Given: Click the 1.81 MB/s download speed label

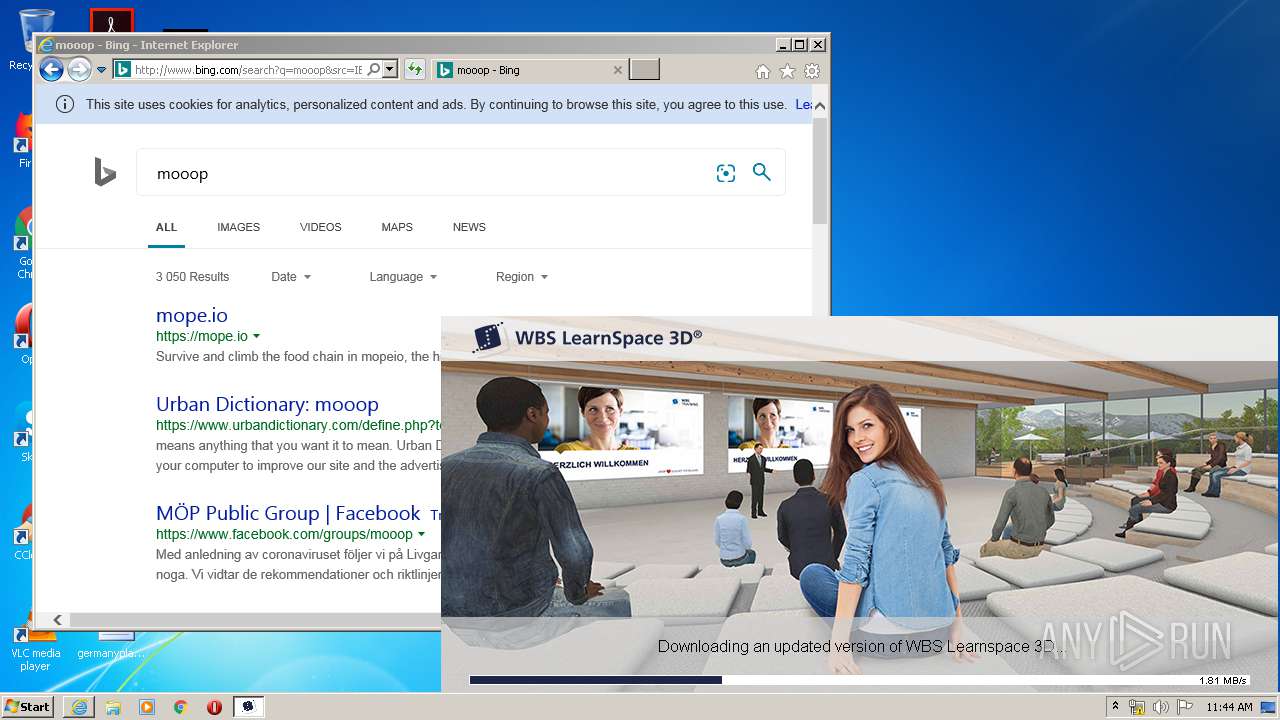Looking at the screenshot, I should 1223,681.
